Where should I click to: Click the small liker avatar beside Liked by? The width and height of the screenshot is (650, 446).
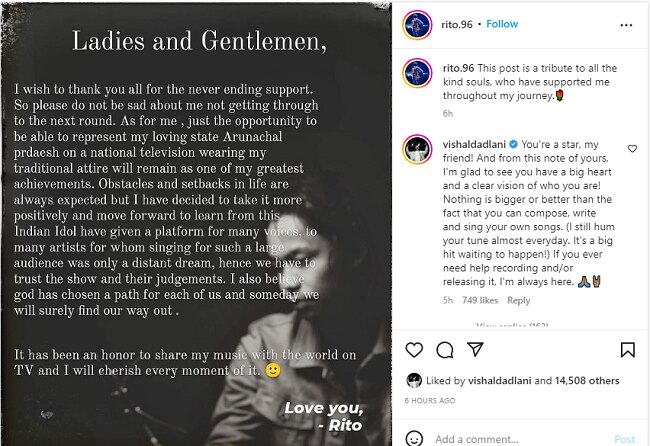413,381
